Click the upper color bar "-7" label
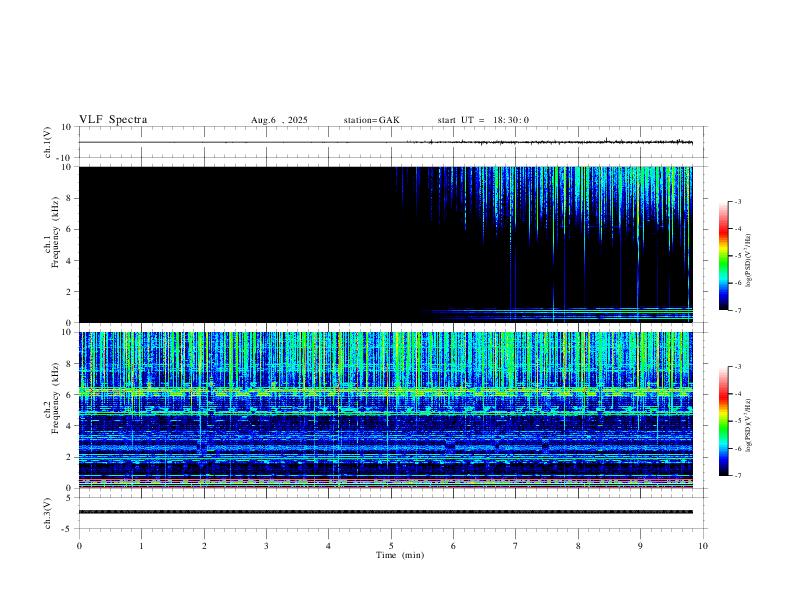 (737, 310)
